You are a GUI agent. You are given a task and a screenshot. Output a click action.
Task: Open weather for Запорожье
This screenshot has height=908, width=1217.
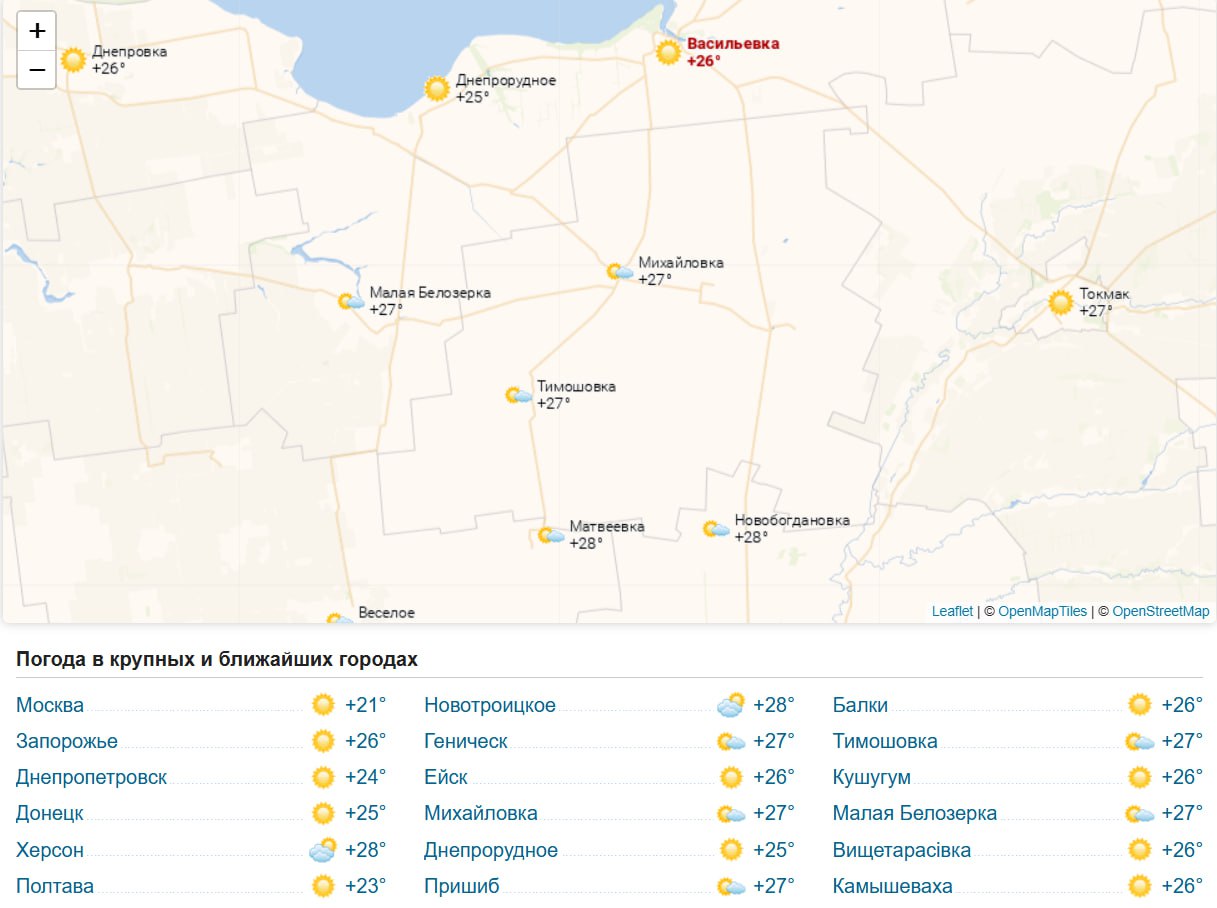pos(67,741)
